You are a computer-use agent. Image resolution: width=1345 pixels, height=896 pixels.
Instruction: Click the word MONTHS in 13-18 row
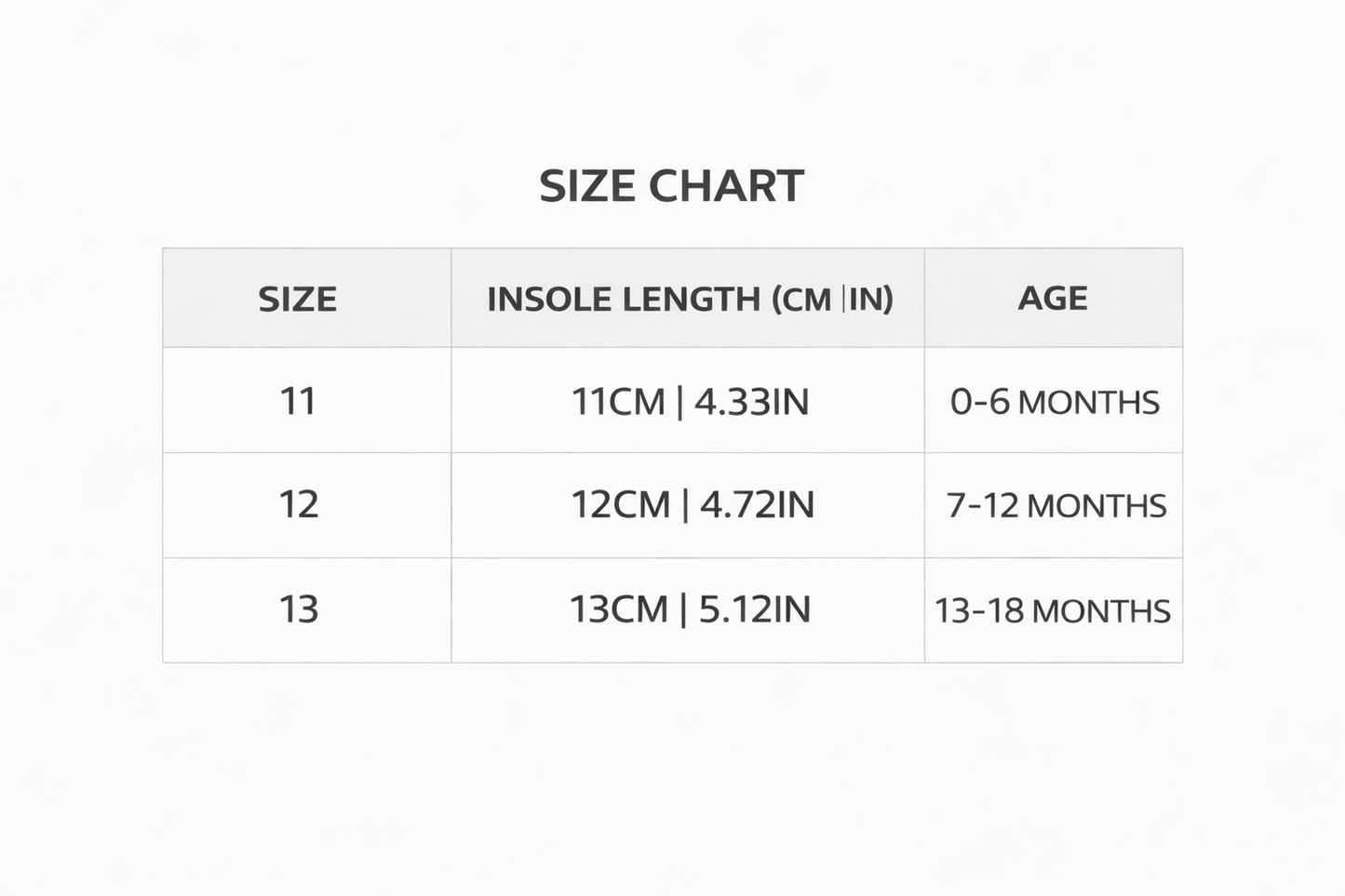pyautogui.click(x=1101, y=611)
